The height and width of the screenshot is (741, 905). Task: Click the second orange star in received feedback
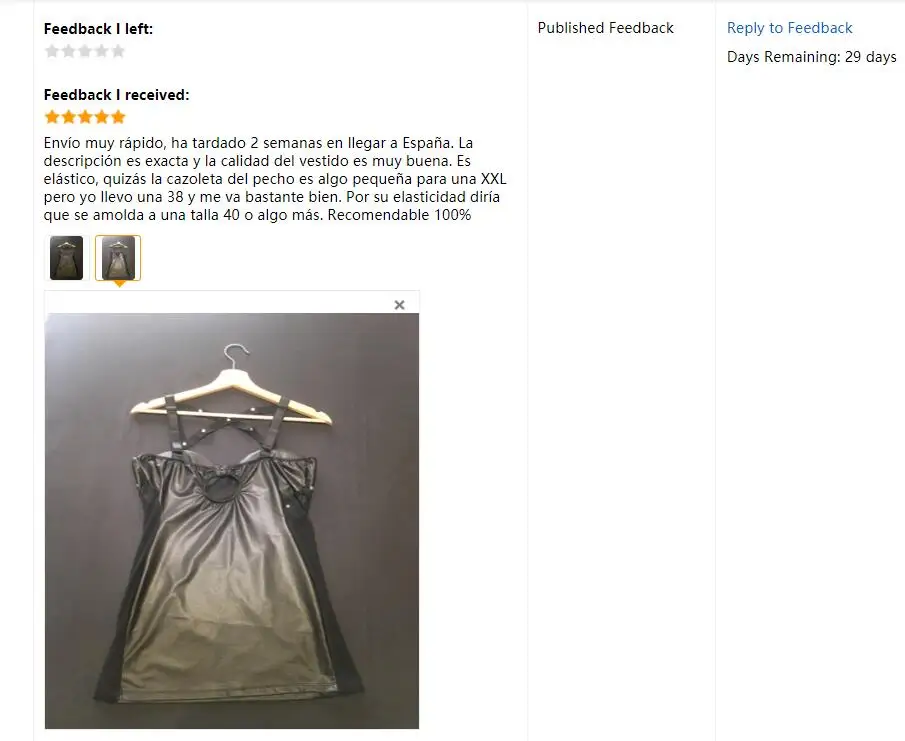point(69,117)
